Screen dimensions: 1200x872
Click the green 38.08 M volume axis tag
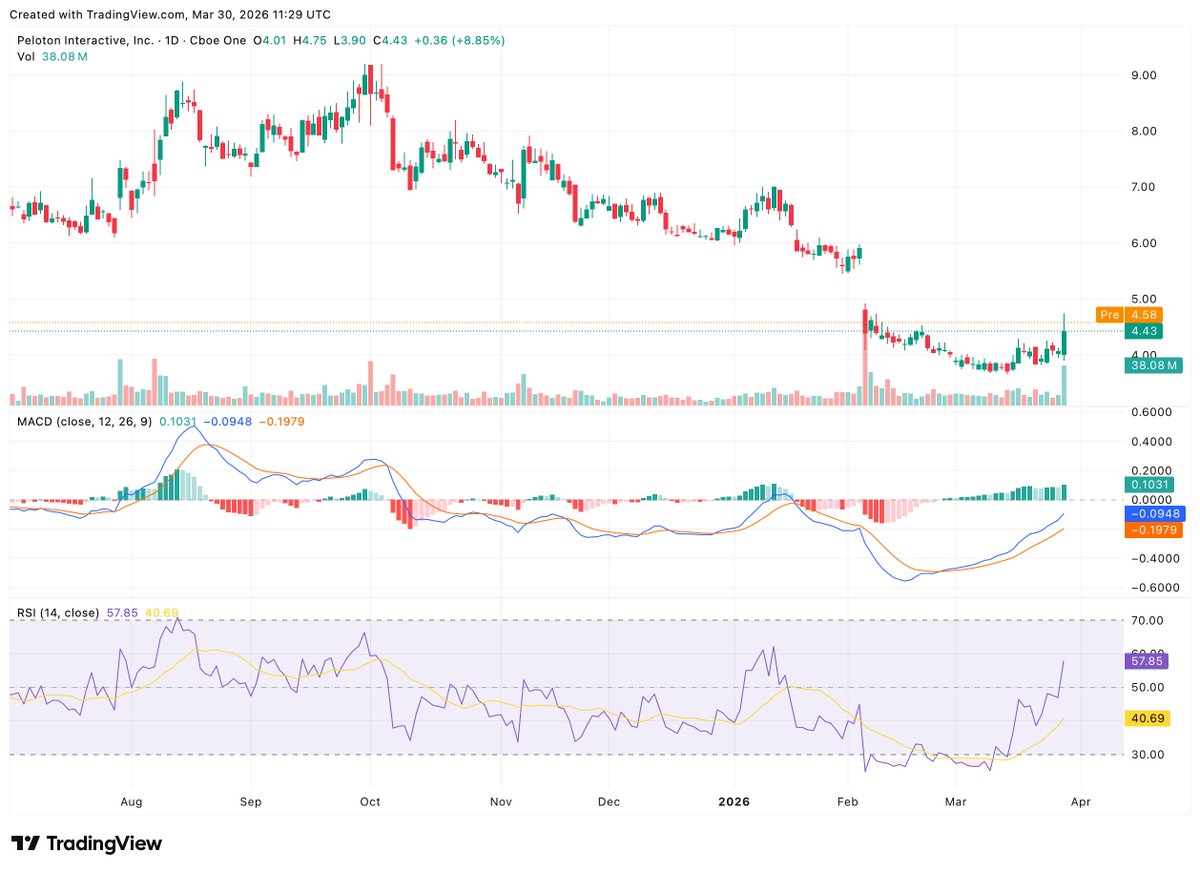coord(1152,365)
